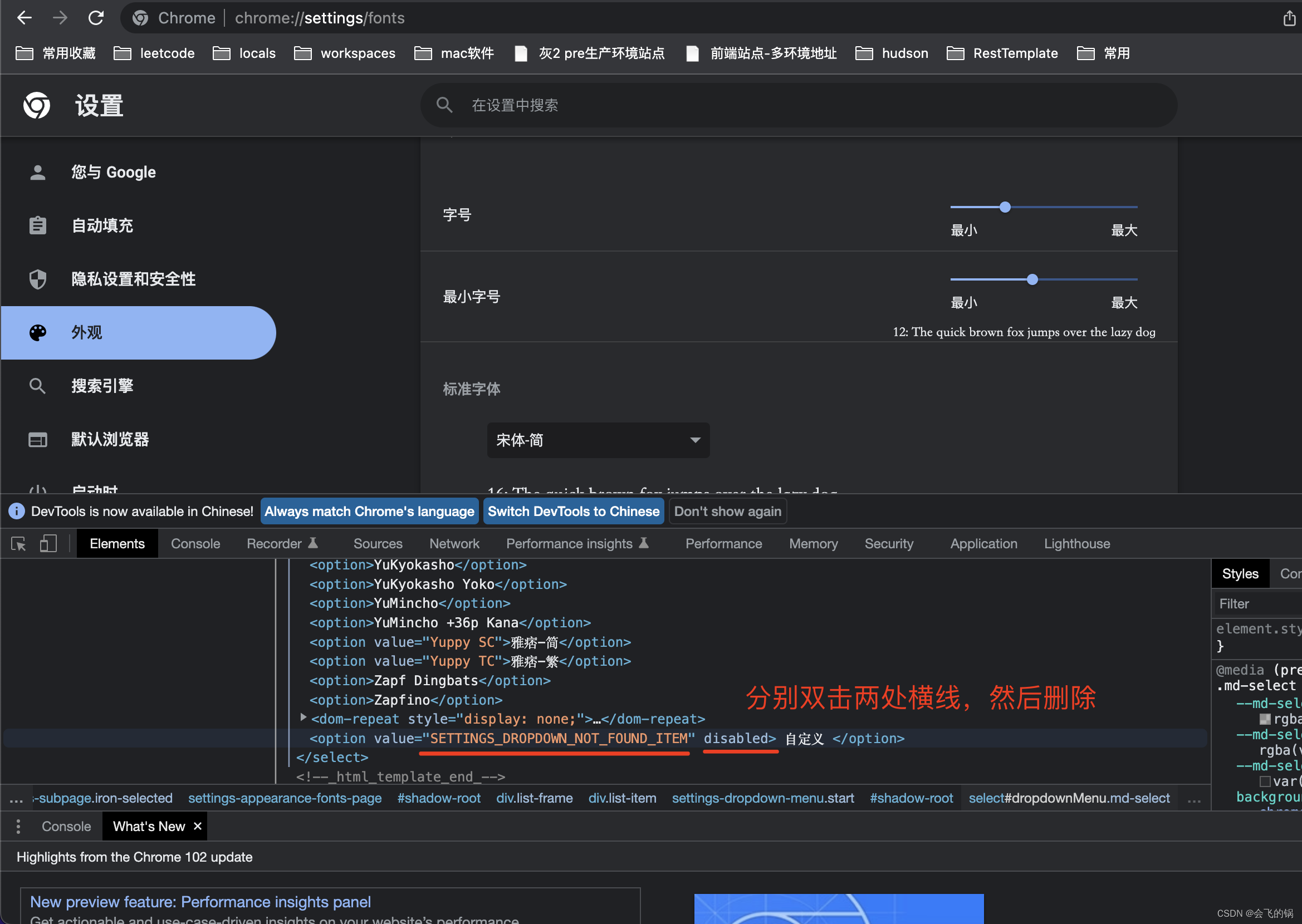
Task: Close the What's New tab
Action: [198, 825]
